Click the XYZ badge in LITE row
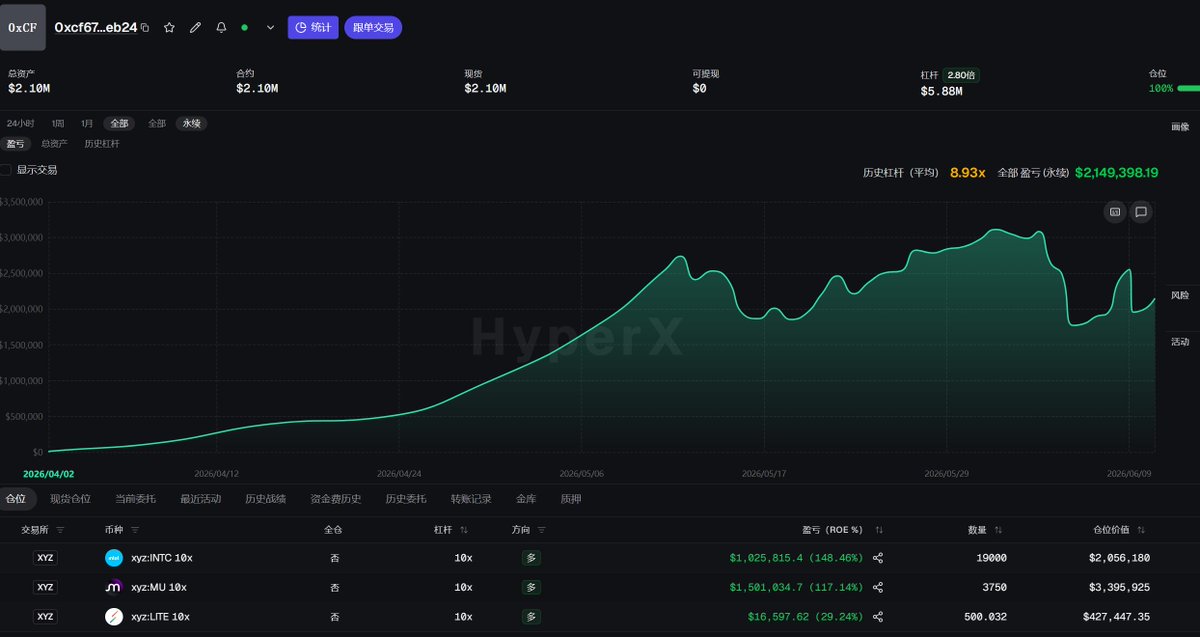The width and height of the screenshot is (1200, 637). click(x=45, y=617)
